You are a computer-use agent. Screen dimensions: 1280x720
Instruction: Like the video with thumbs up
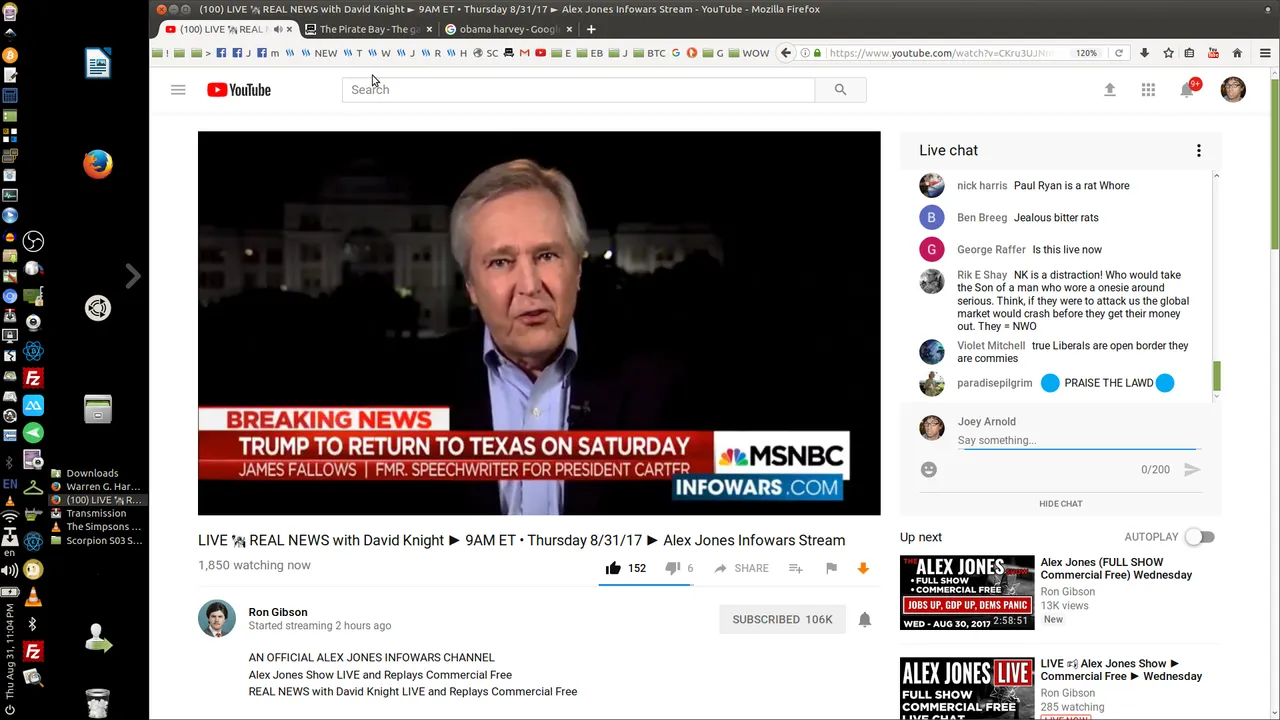coord(625,568)
